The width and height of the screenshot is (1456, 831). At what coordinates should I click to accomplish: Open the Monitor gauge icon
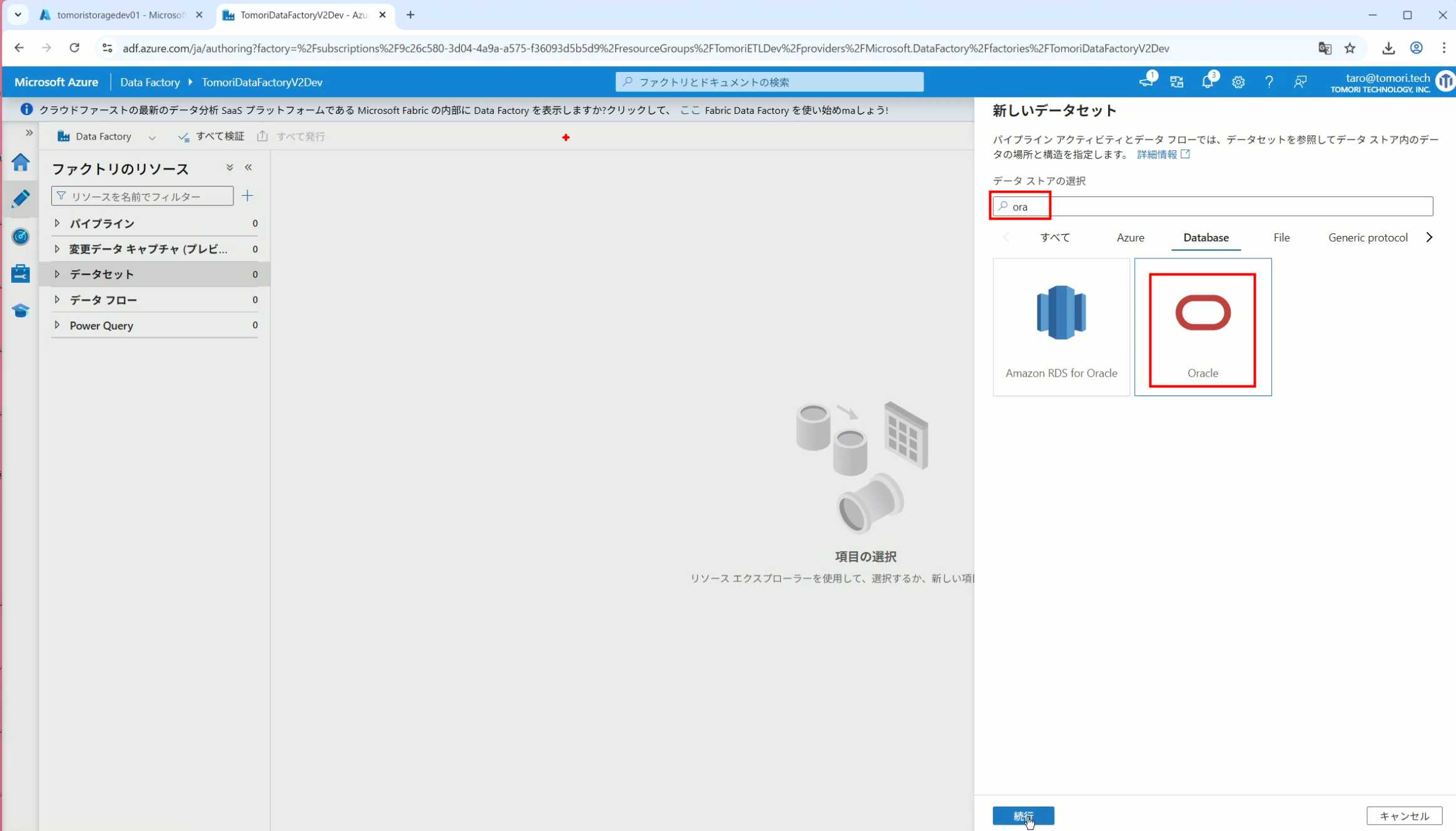[x=20, y=237]
